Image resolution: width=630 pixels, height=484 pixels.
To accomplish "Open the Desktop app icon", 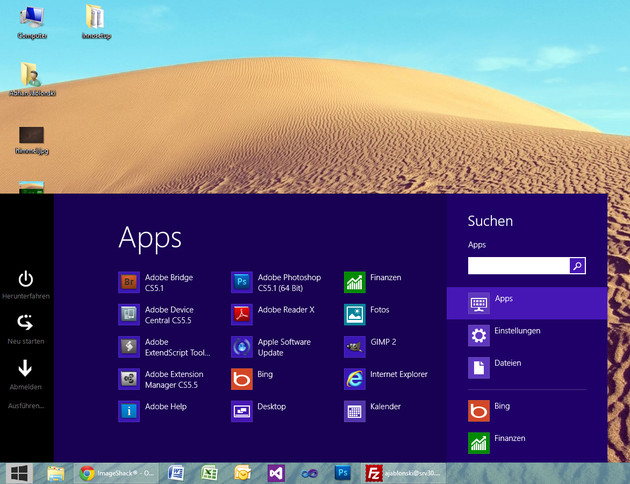I will [242, 411].
